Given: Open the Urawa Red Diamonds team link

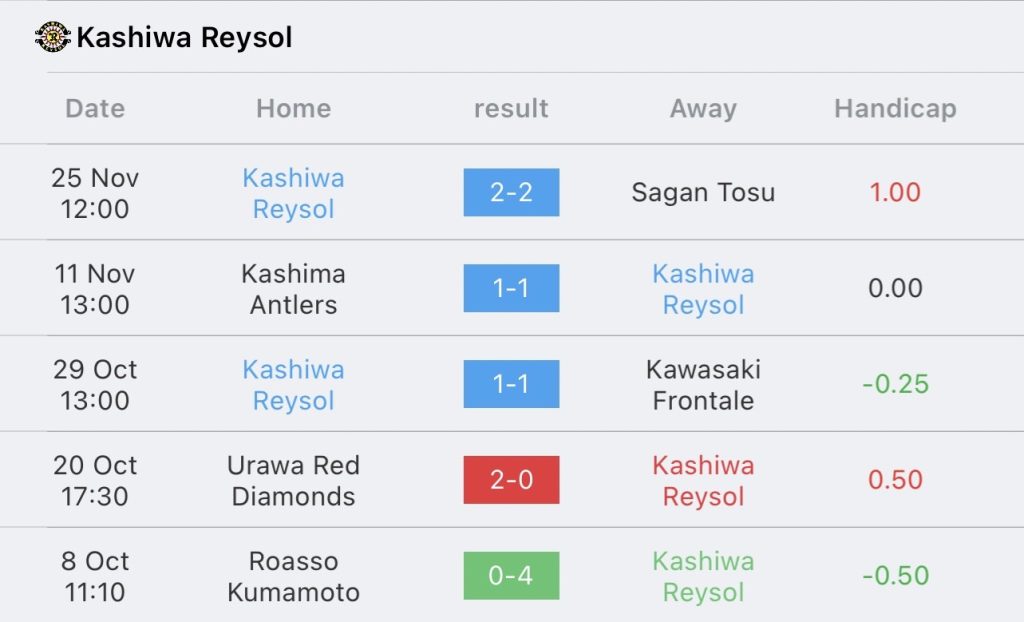Looking at the screenshot, I should click(x=293, y=481).
